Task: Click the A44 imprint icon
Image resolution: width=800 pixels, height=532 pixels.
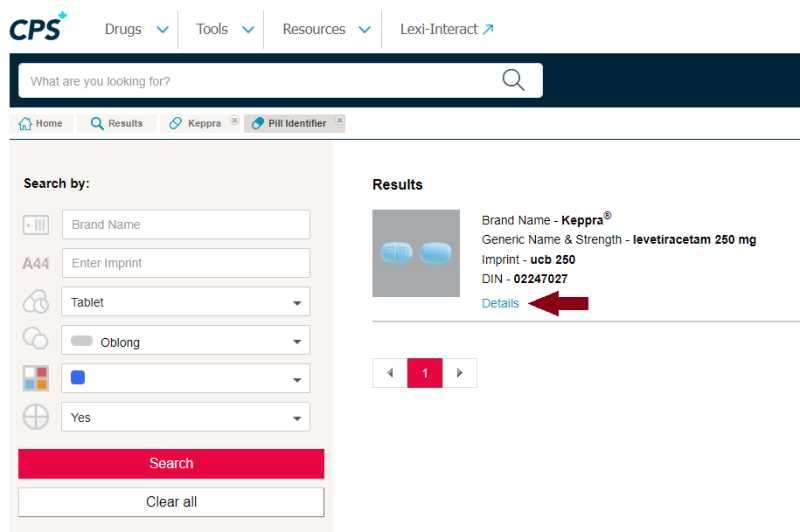Action: [x=36, y=263]
